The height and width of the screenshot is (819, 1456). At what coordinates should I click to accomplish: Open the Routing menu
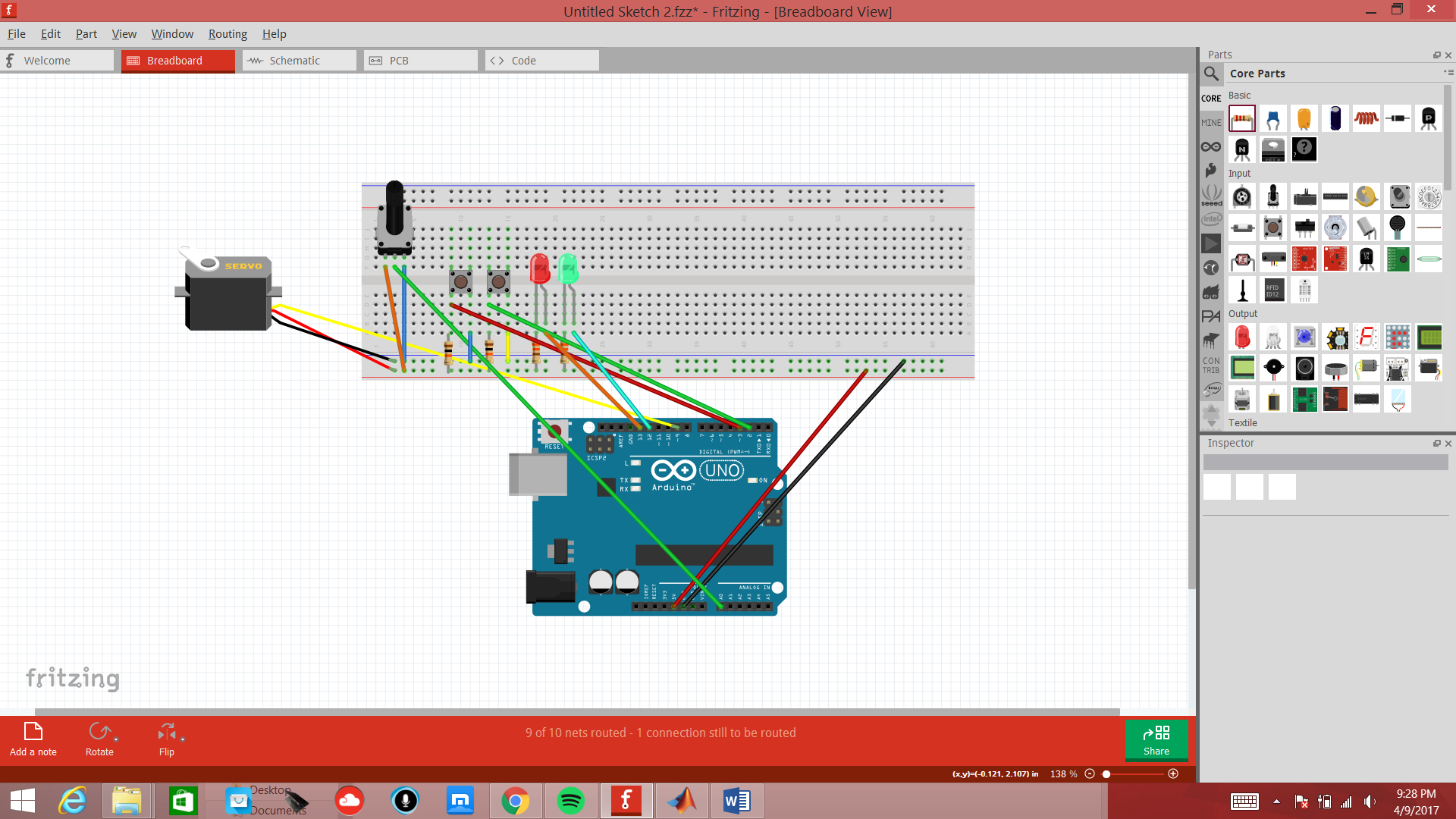click(x=227, y=33)
